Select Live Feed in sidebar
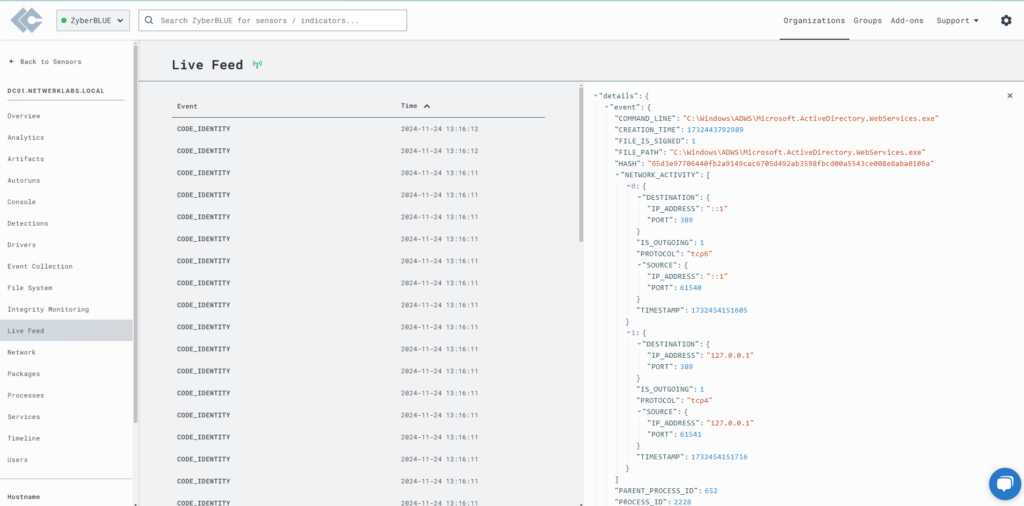1024x506 pixels. coord(66,331)
